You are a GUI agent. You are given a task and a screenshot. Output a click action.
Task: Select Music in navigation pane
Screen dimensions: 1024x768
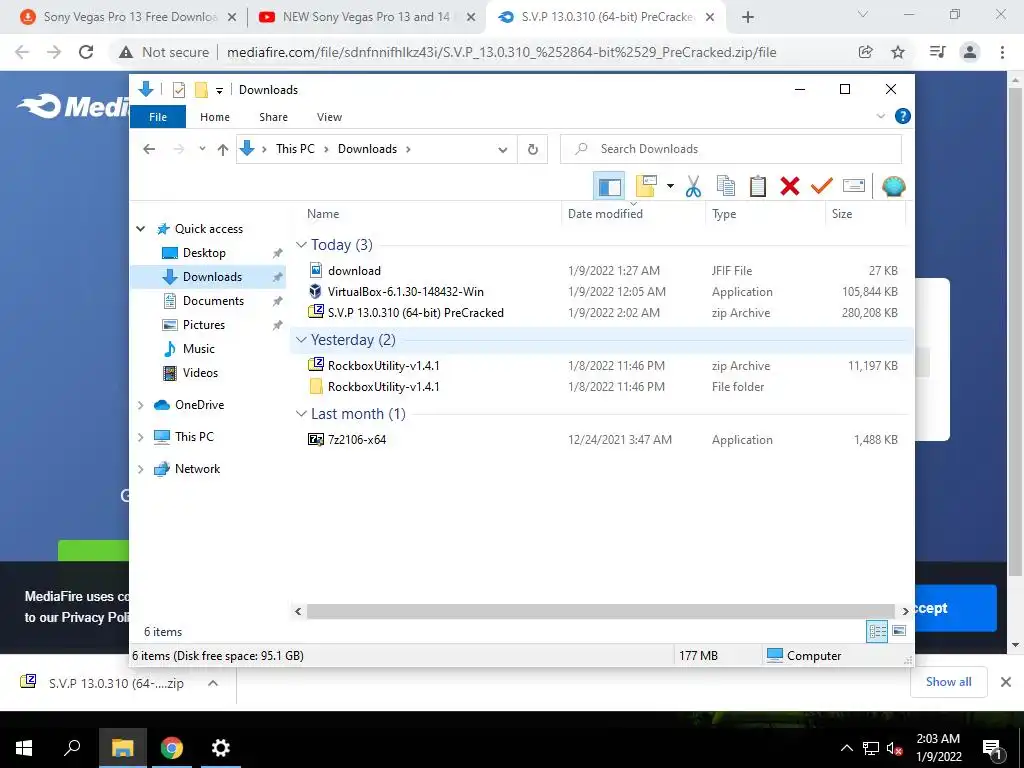(x=199, y=349)
